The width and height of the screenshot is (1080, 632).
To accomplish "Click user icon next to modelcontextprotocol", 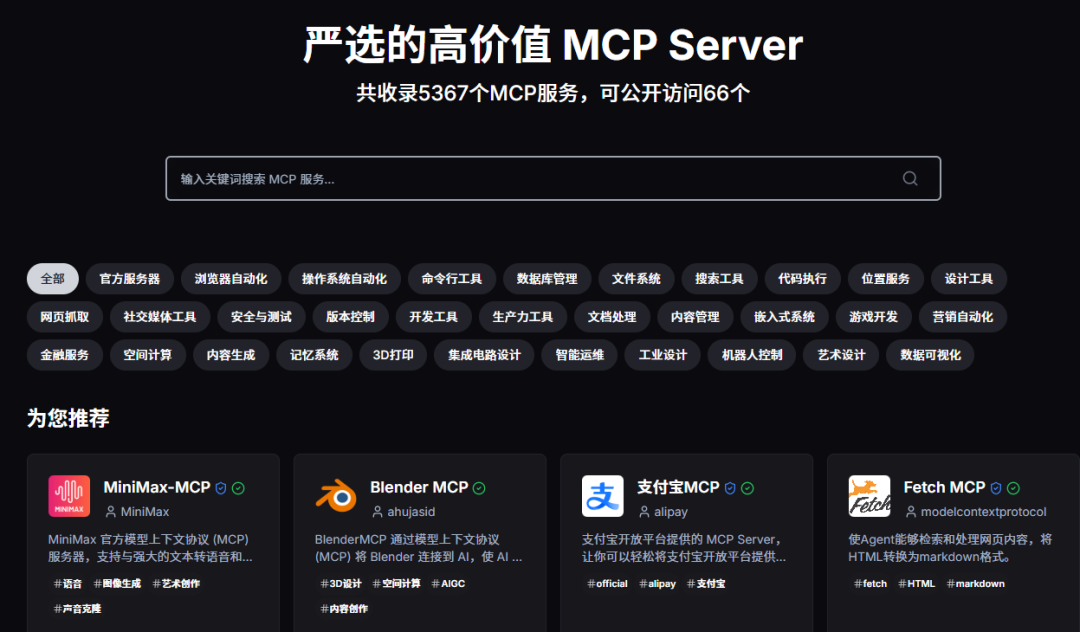I will pyautogui.click(x=911, y=512).
